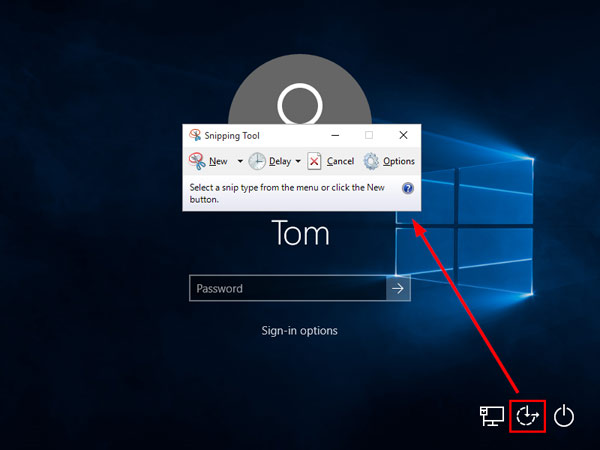Open Snipping Tool help via question mark icon

tap(408, 188)
